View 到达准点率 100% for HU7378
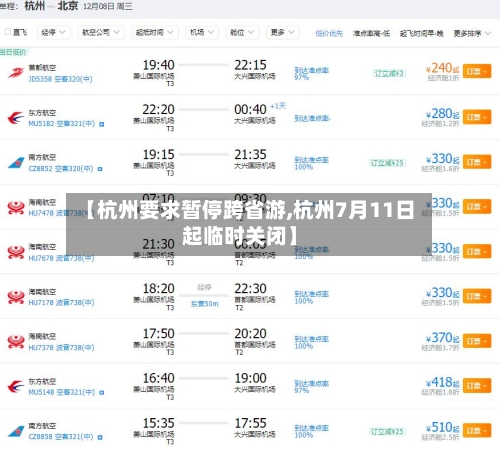500x450 pixels. click(x=311, y=342)
